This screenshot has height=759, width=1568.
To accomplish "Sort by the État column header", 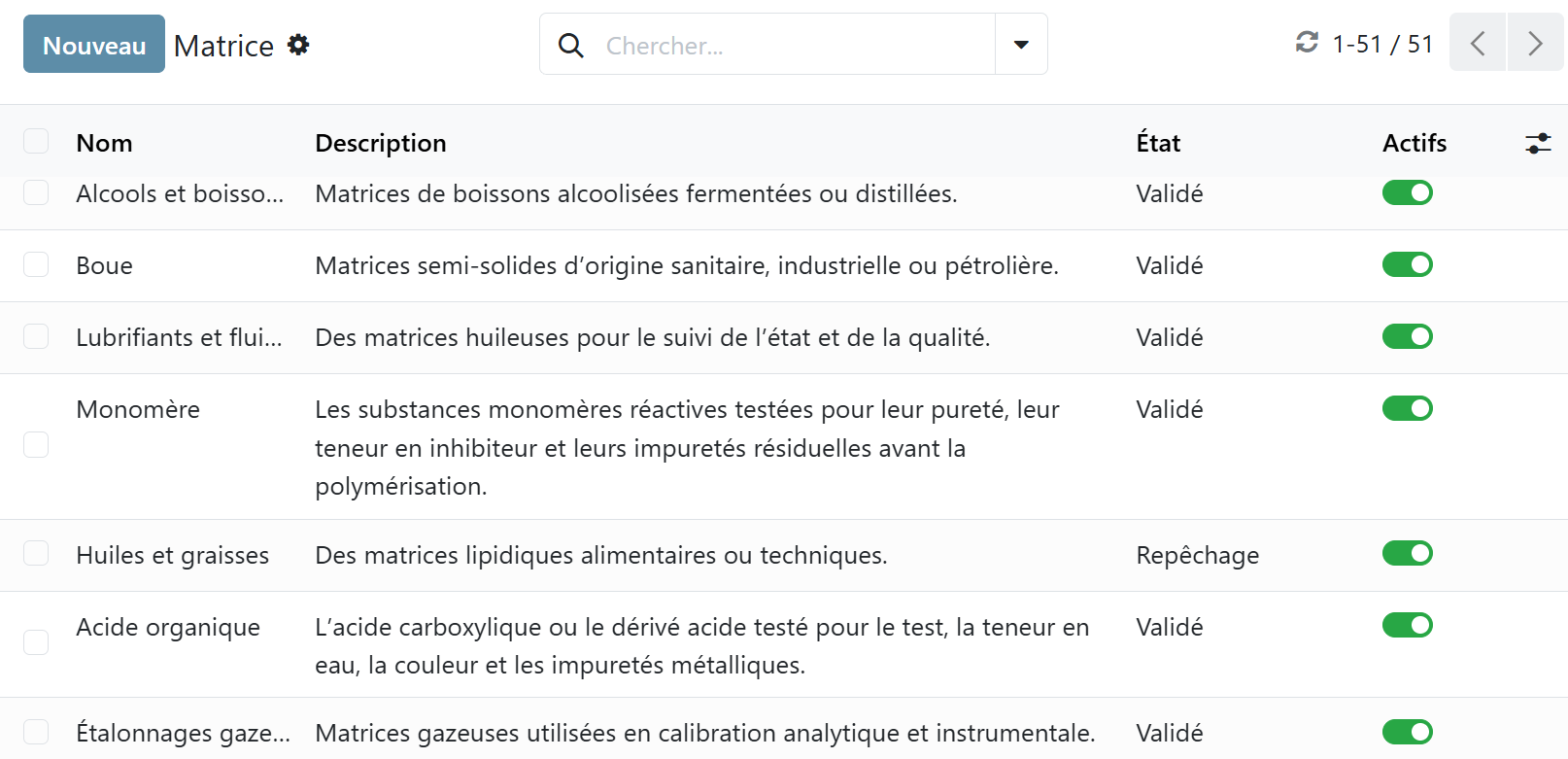I will [x=1158, y=144].
